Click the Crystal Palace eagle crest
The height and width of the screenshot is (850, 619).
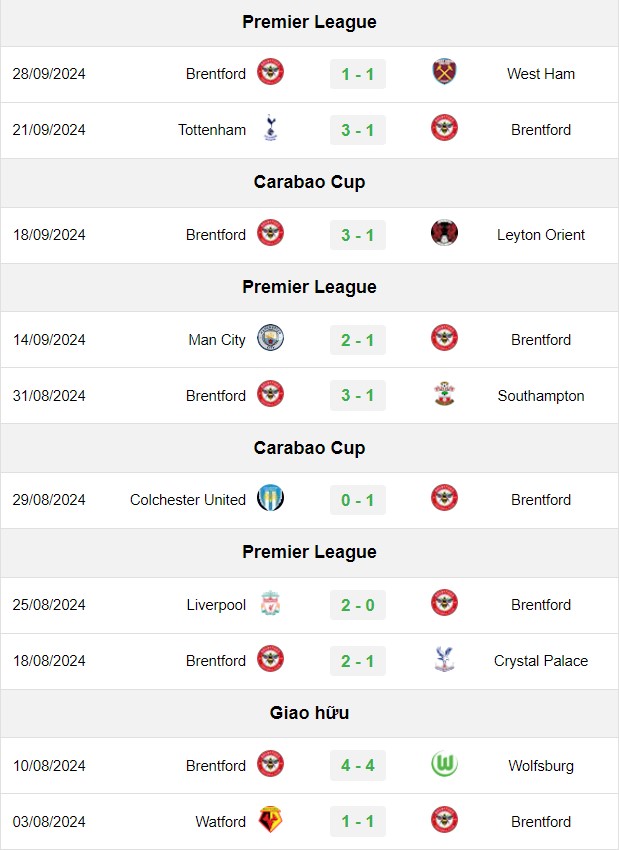[444, 659]
